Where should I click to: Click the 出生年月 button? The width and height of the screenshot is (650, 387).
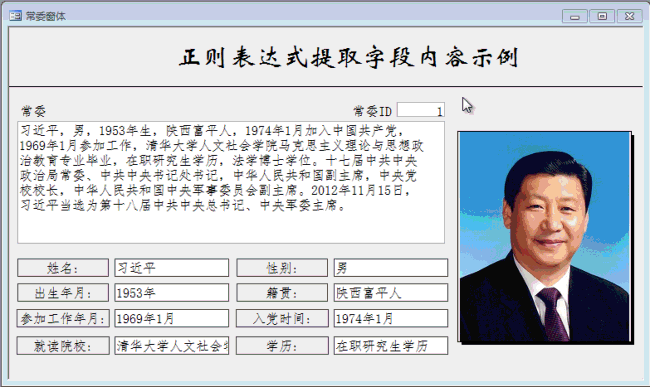(63, 293)
